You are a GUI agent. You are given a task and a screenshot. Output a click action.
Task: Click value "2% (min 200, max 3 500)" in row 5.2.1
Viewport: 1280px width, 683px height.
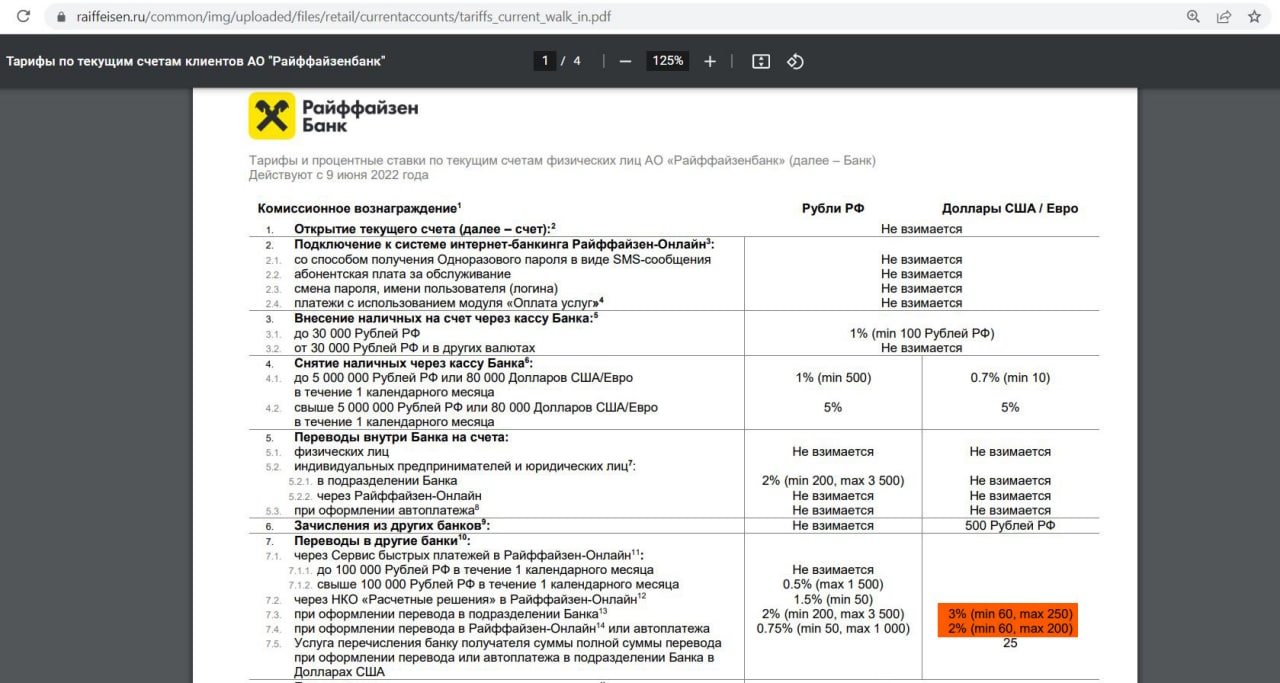tap(832, 481)
